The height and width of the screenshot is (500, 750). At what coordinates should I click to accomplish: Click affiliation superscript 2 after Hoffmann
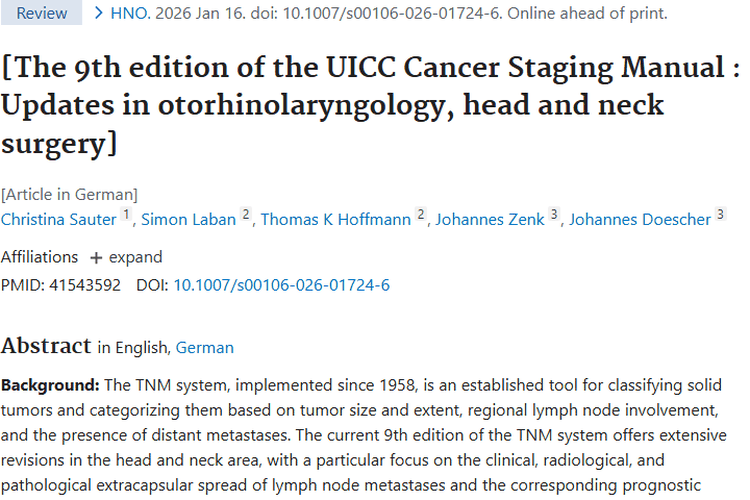pos(421,216)
